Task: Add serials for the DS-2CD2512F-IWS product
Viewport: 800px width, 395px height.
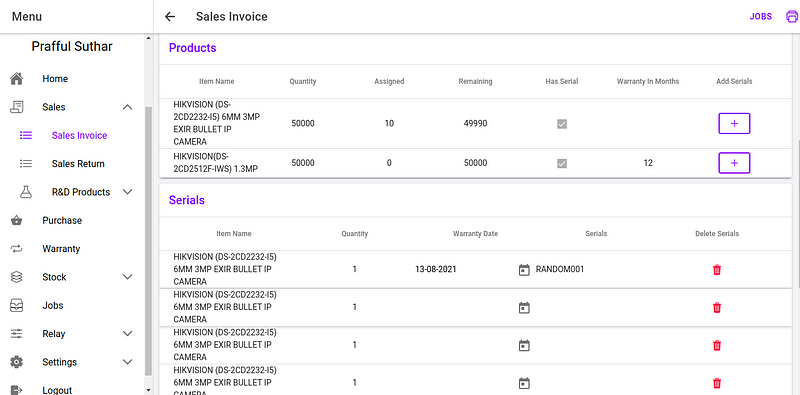Action: (734, 163)
